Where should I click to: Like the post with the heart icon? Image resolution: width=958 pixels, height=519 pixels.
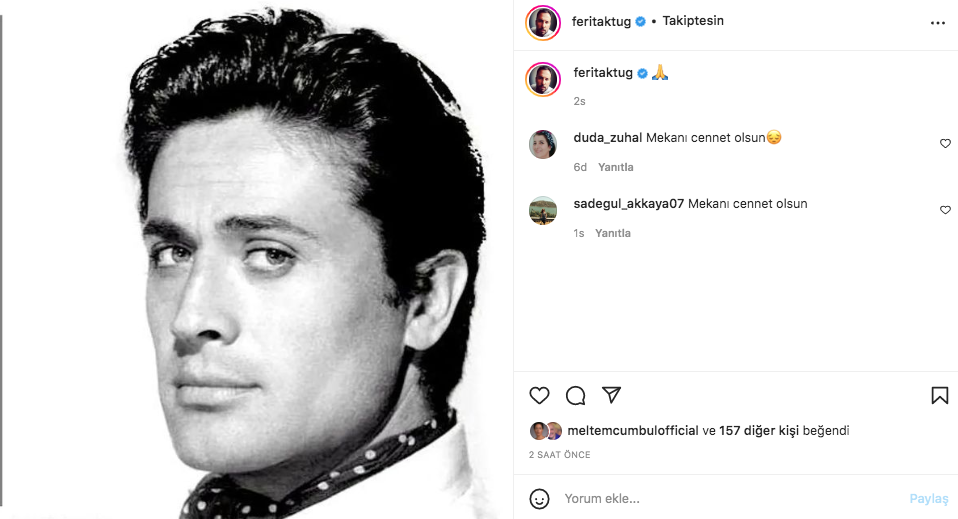(x=540, y=395)
